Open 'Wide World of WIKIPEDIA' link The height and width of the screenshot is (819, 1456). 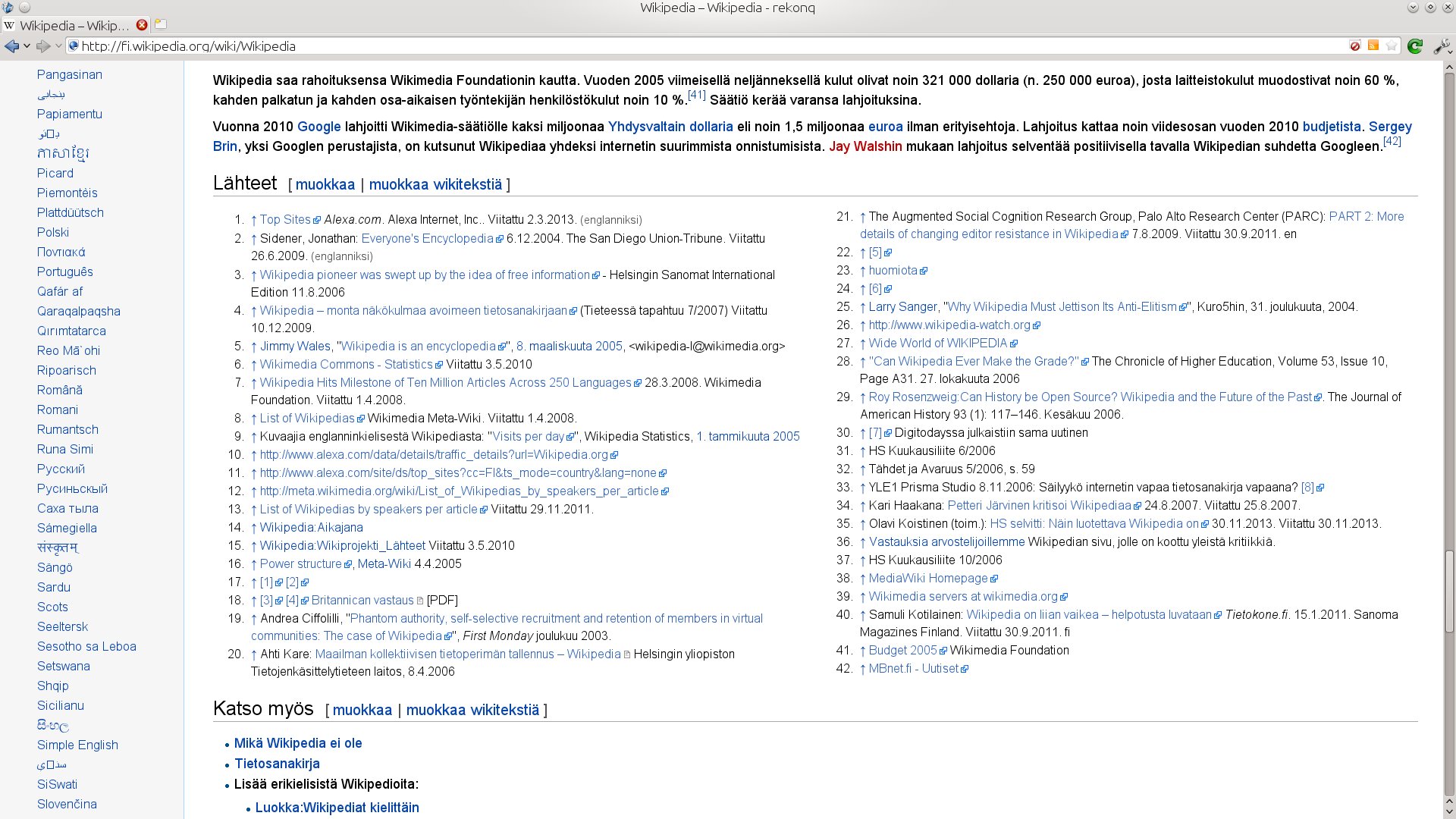[x=938, y=344]
